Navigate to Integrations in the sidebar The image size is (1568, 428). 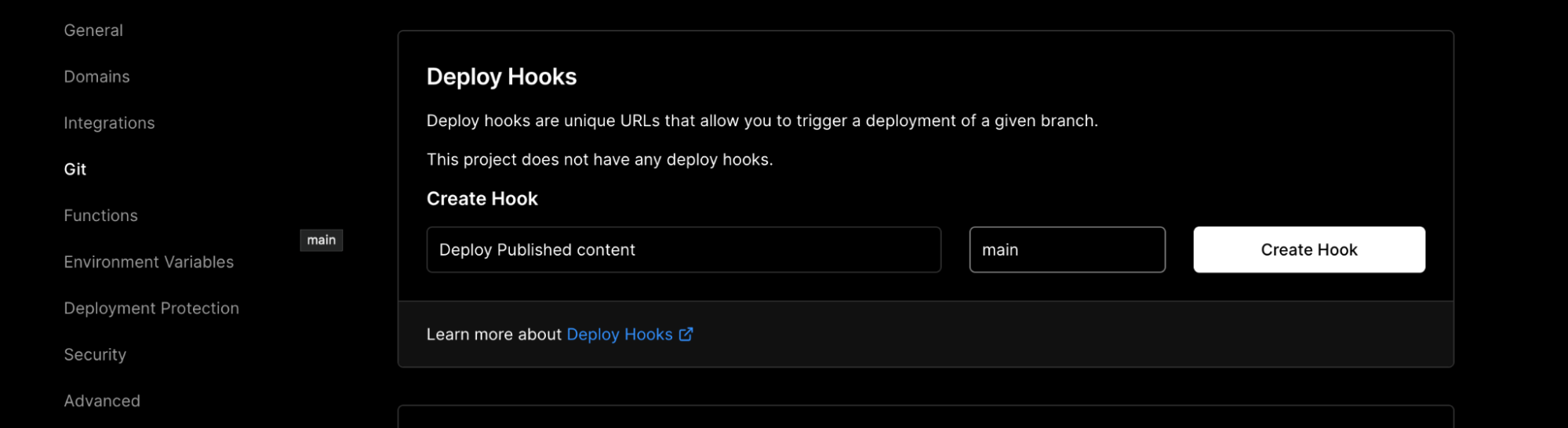(109, 123)
